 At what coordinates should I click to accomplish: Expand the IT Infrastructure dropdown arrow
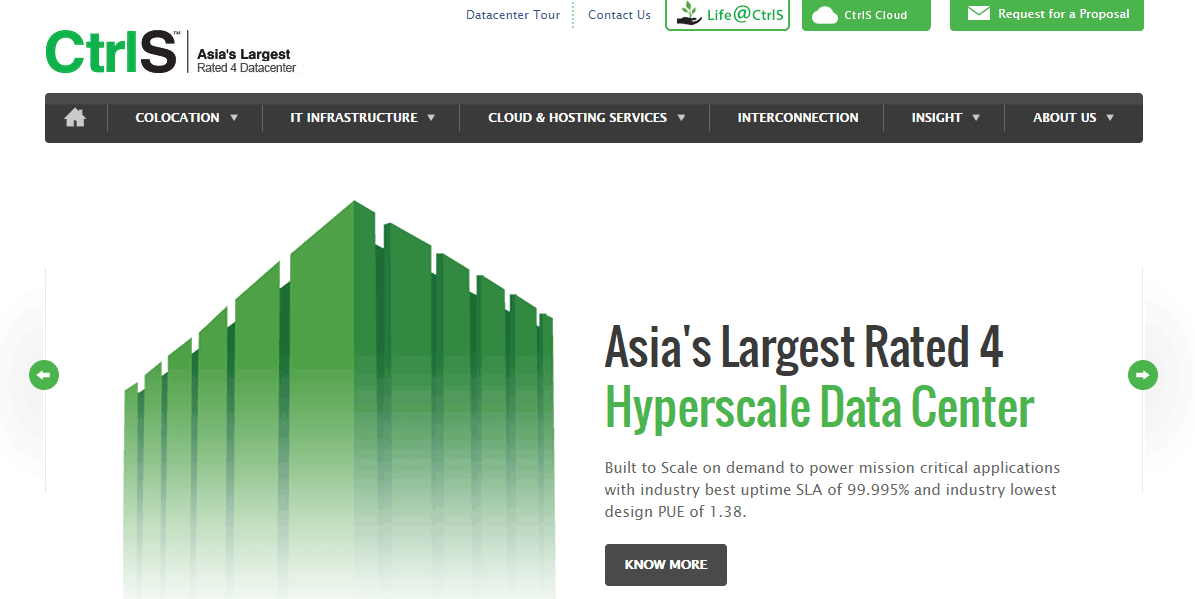[x=431, y=117]
